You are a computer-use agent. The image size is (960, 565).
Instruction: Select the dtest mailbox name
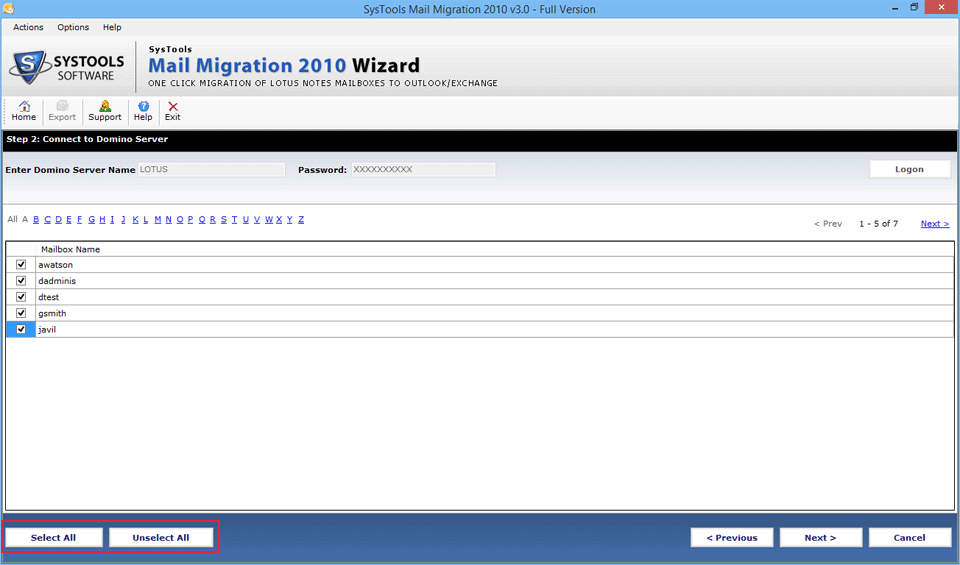pos(49,297)
